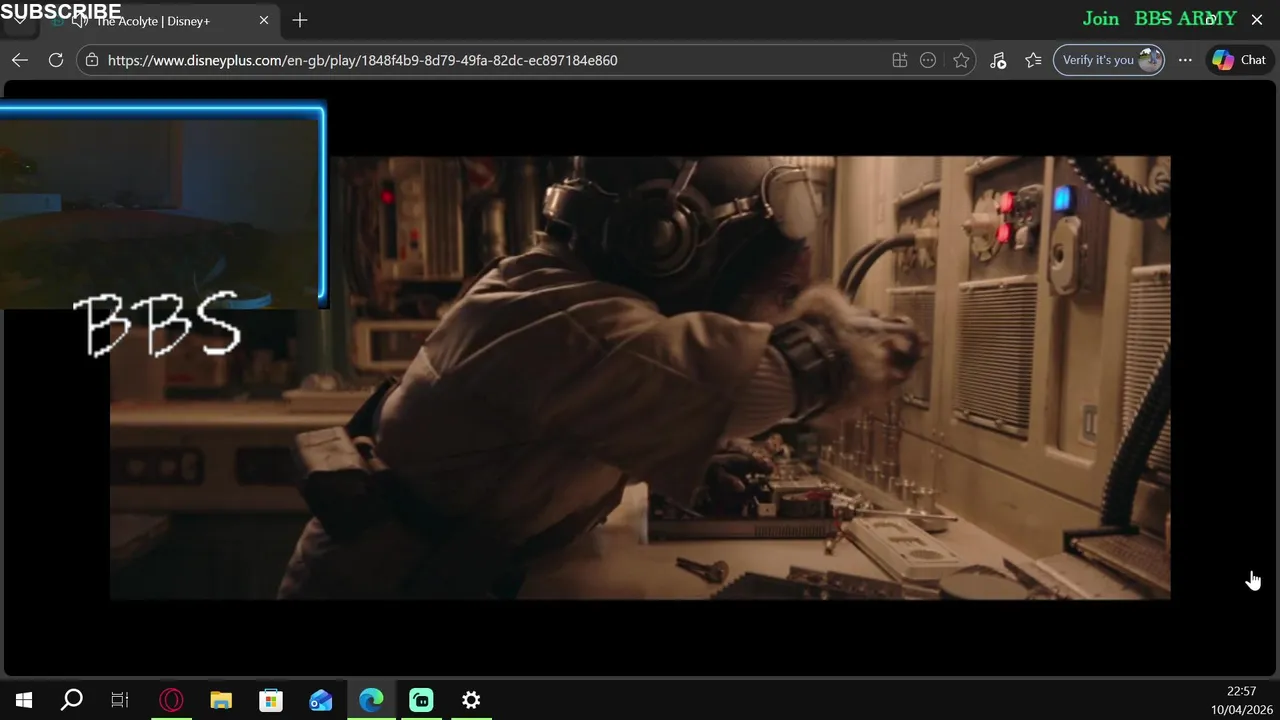Image resolution: width=1280 pixels, height=720 pixels.
Task: Open the Favourites list icon
Action: (1033, 60)
